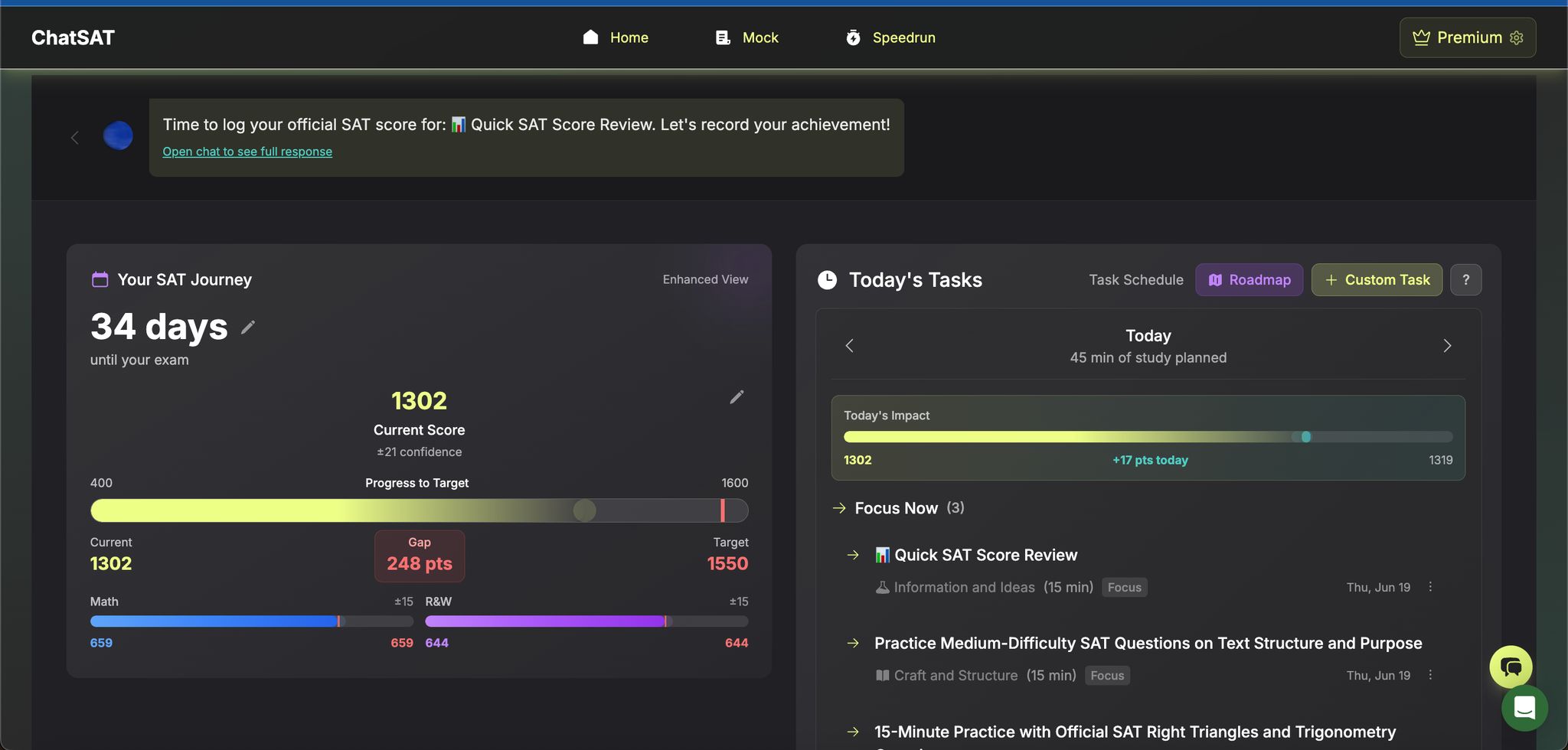Go to next day in task schedule
Image resolution: width=1568 pixels, height=750 pixels.
(x=1446, y=346)
